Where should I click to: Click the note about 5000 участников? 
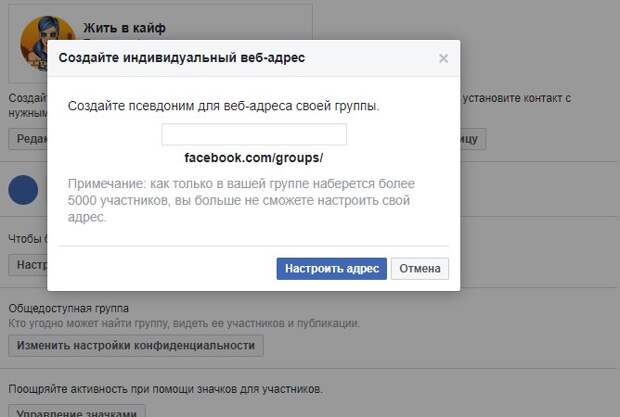[x=241, y=200]
